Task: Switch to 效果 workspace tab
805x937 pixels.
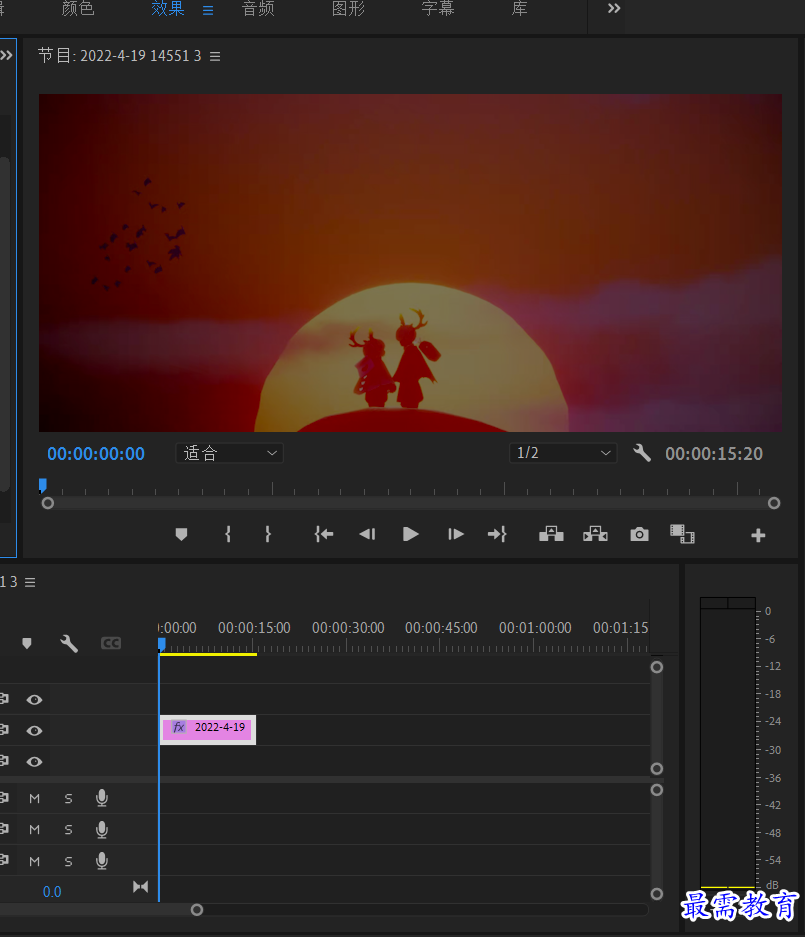Action: [x=168, y=8]
